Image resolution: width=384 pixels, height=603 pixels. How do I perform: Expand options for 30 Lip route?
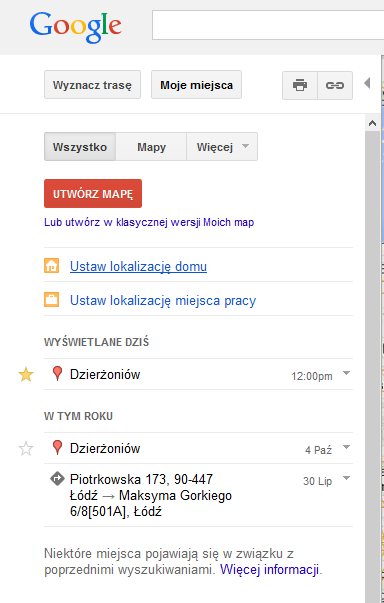(346, 478)
